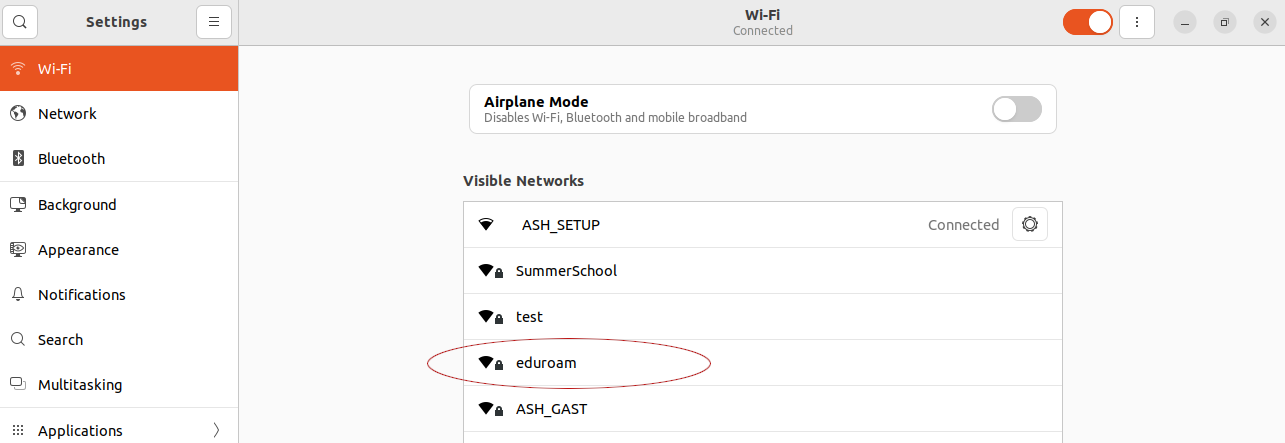Image resolution: width=1285 pixels, height=443 pixels.
Task: Click the Background monitor icon in sidebar
Action: click(18, 205)
